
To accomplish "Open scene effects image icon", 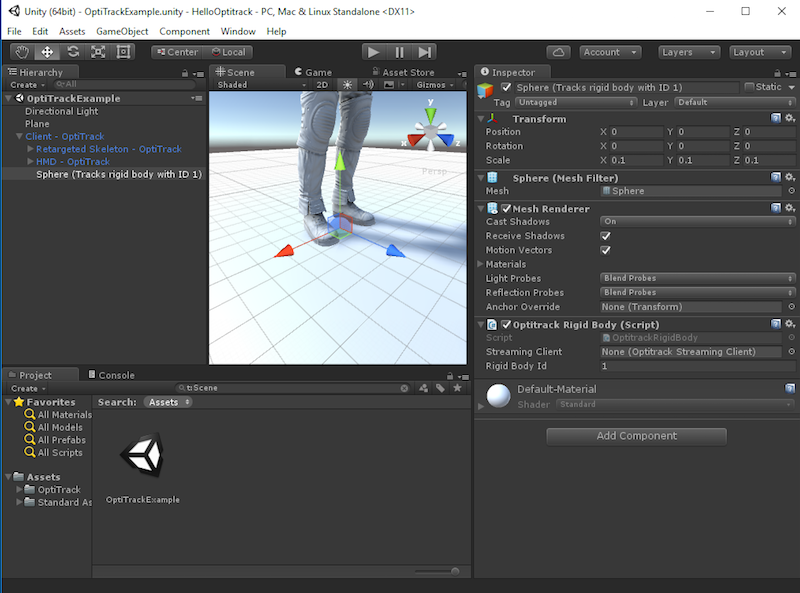I will [389, 85].
